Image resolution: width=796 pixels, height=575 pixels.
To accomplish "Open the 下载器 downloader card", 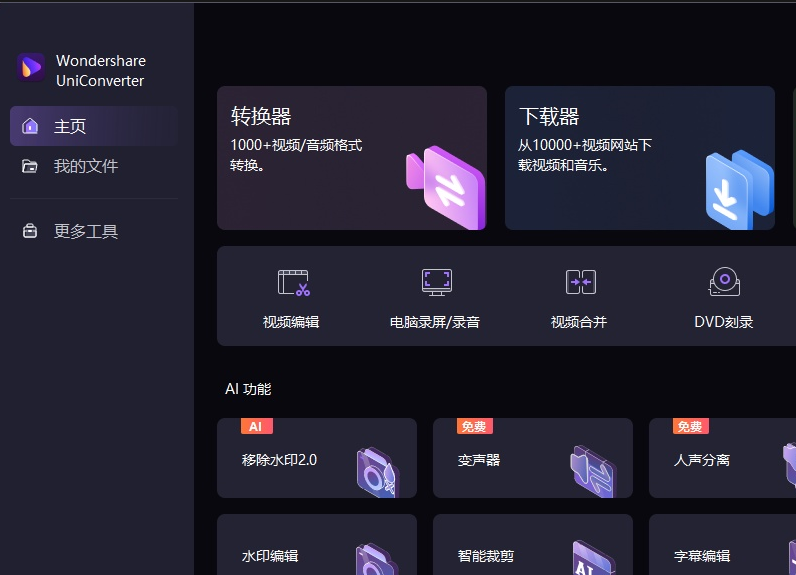I will [640, 158].
